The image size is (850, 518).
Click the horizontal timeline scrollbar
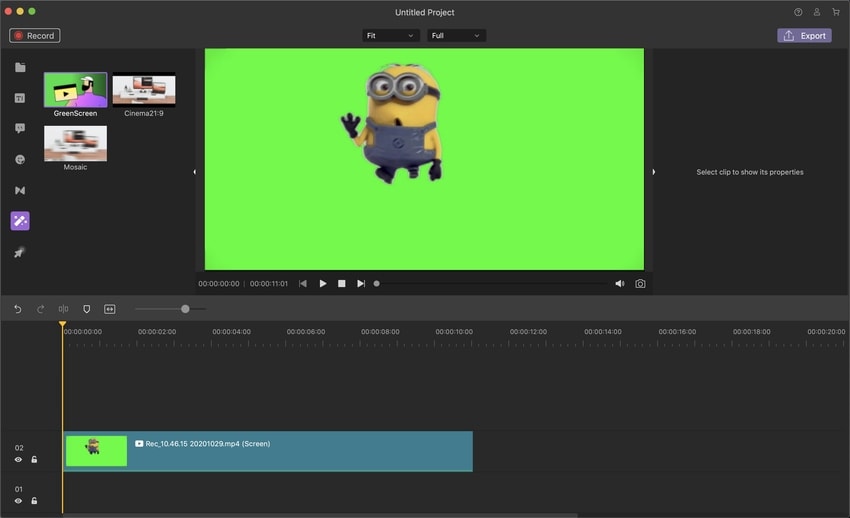320,515
